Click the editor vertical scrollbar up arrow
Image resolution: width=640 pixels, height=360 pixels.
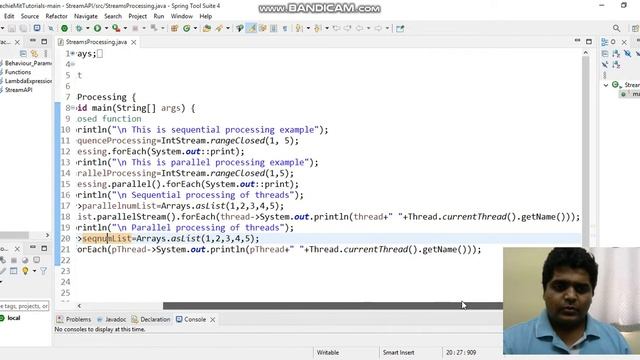586,53
